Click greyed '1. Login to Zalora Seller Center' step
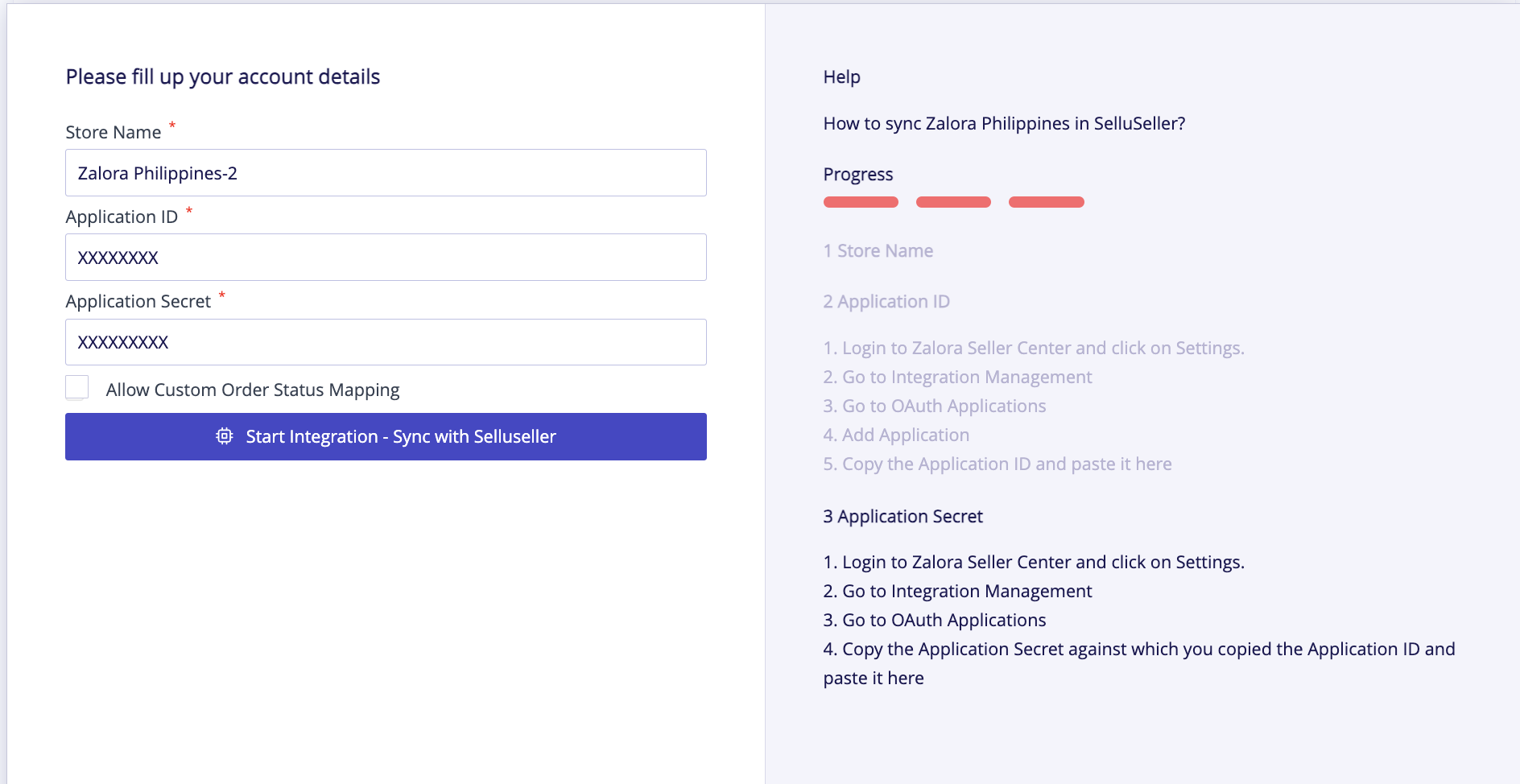Screen dimensions: 1520x784 coord(1034,348)
